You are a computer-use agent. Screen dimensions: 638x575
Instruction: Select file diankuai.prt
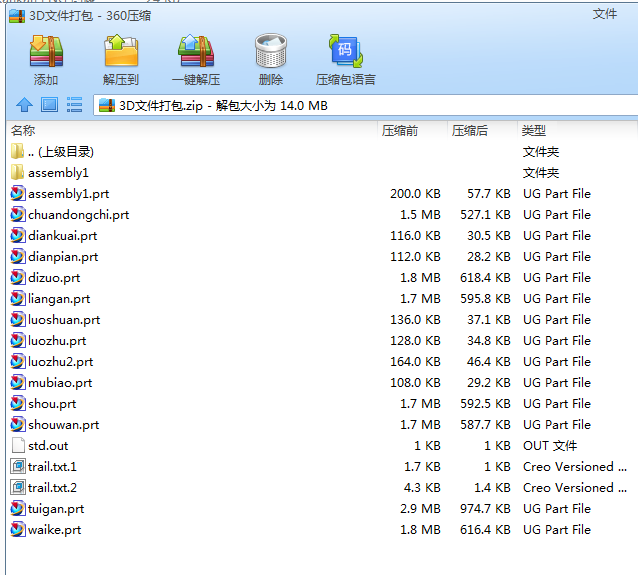coord(63,236)
